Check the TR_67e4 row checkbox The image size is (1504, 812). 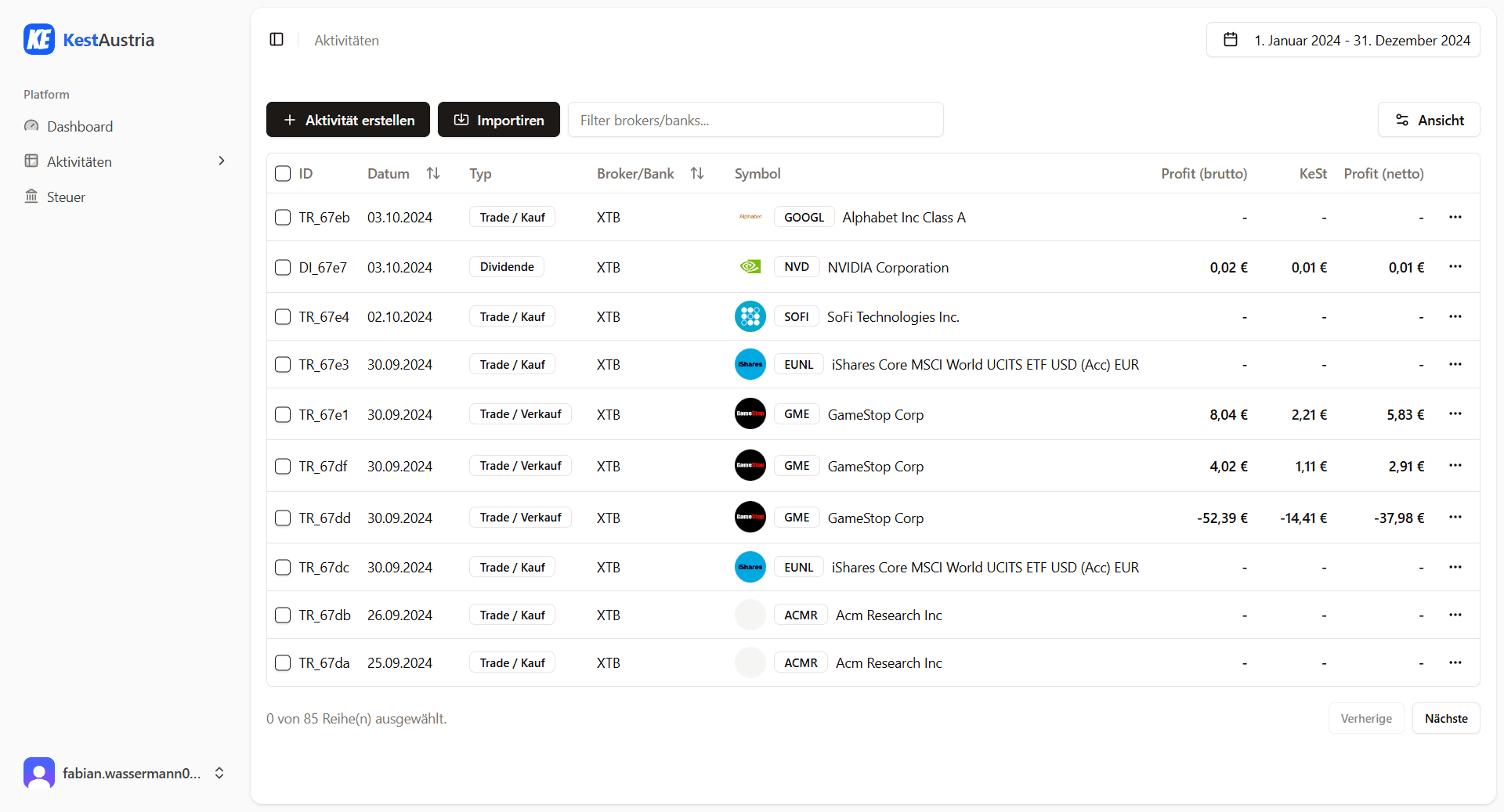[x=283, y=316]
